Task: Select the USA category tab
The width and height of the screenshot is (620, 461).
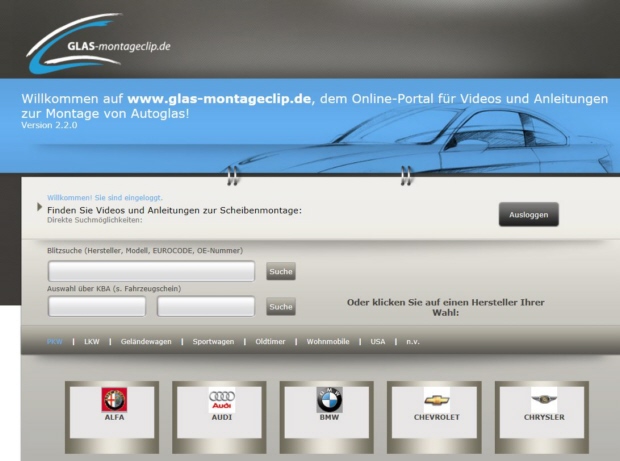Action: click(378, 342)
